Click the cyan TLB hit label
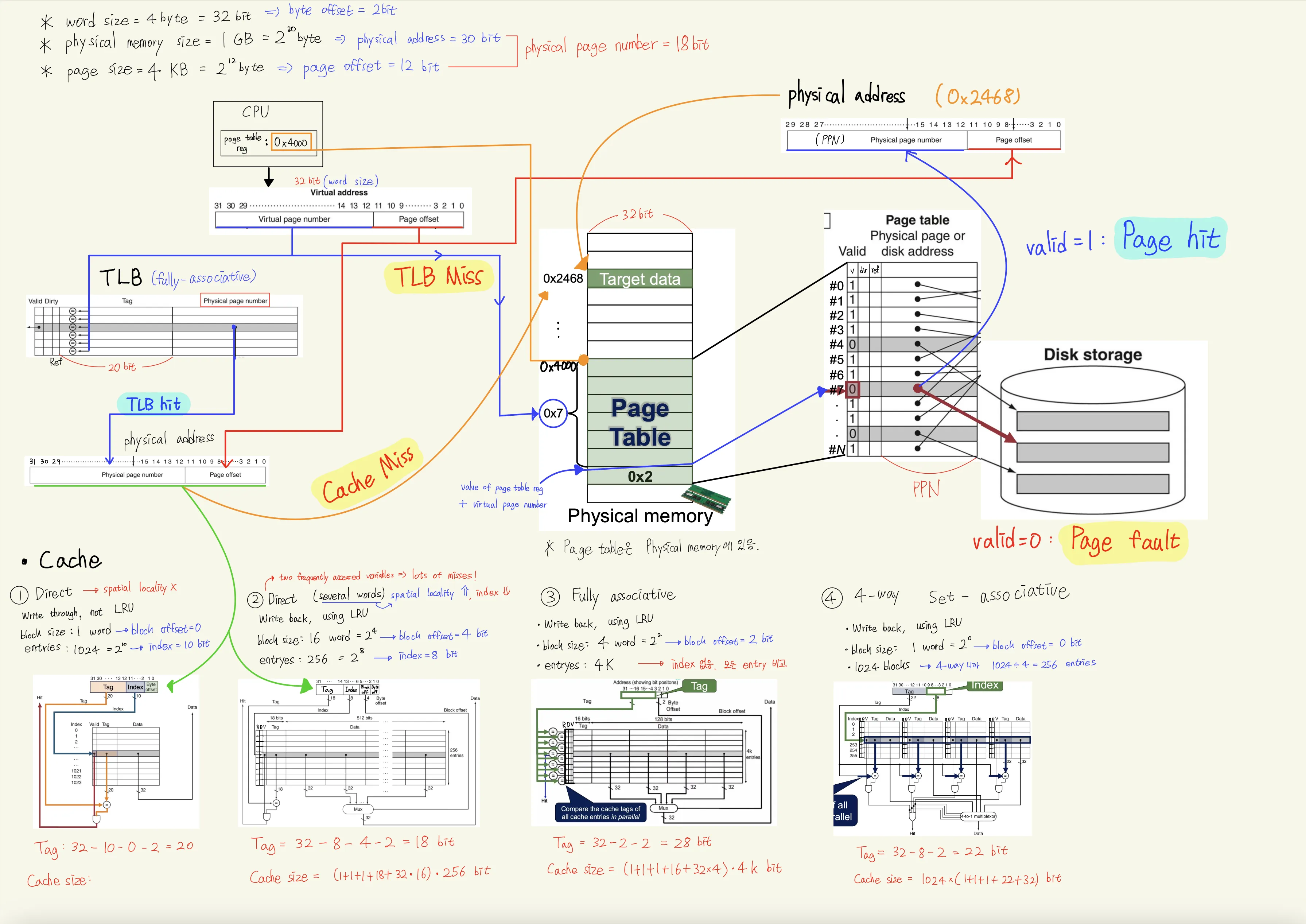Viewport: 1306px width, 924px height. click(x=153, y=404)
